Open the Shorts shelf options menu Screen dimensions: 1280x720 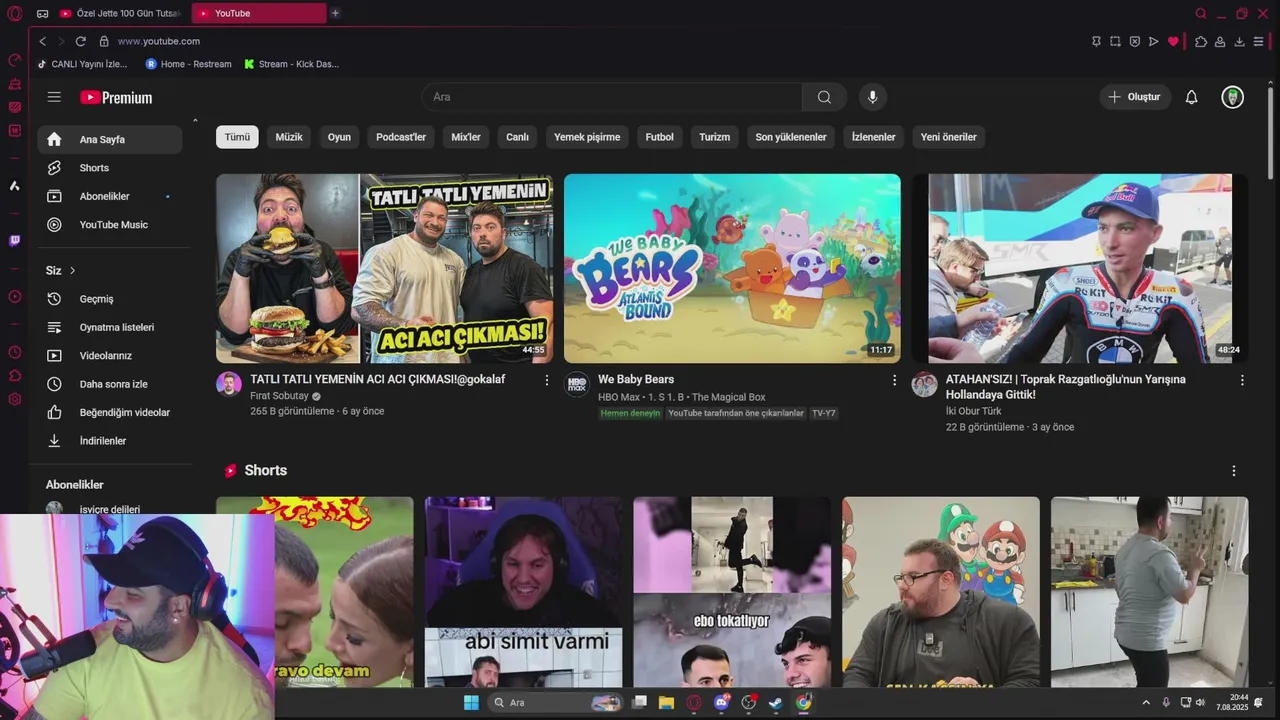[x=1233, y=471]
